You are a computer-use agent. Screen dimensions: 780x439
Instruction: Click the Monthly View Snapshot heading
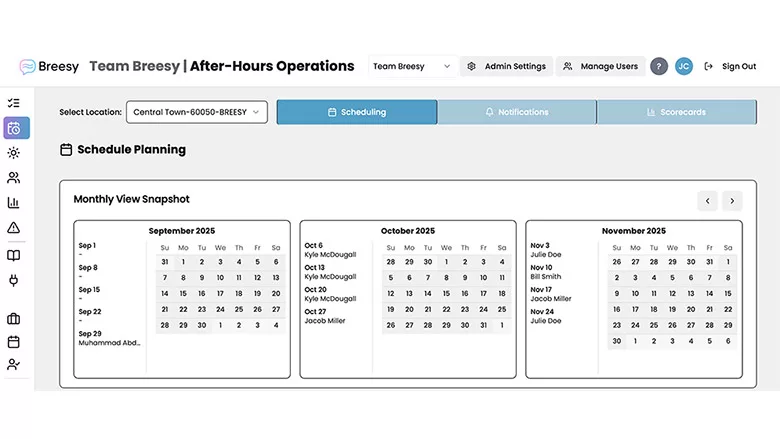click(131, 199)
